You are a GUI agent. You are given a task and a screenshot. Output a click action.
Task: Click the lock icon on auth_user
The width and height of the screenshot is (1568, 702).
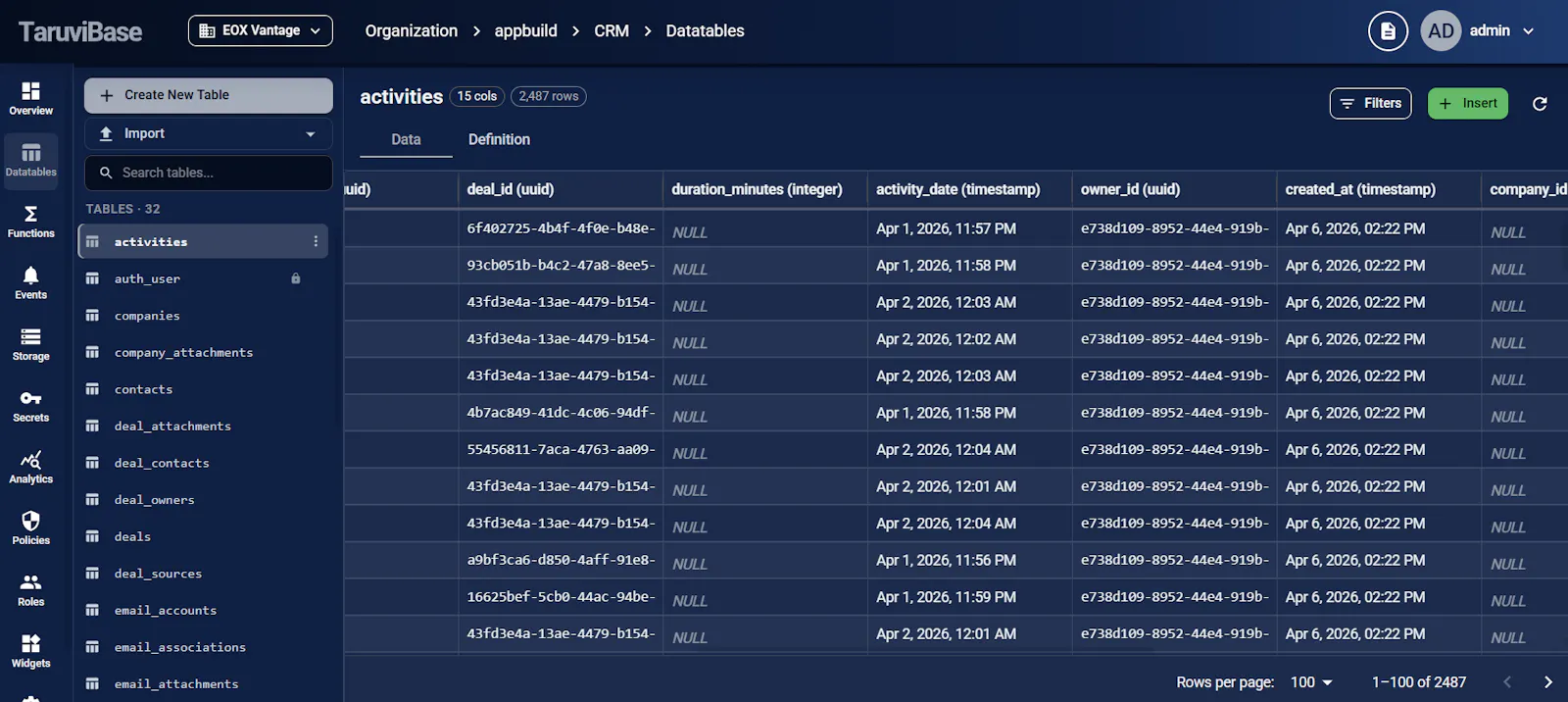tap(296, 278)
